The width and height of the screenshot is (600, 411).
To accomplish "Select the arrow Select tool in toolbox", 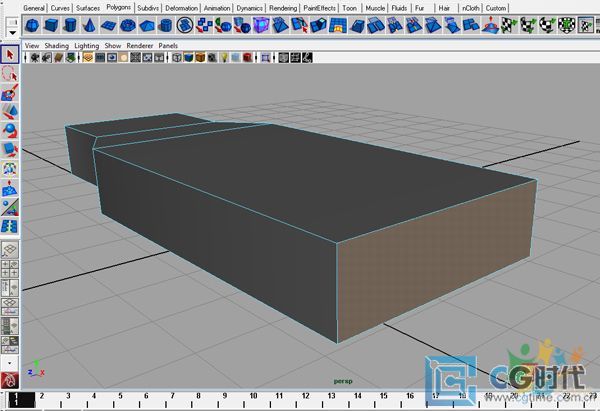I will point(10,55).
